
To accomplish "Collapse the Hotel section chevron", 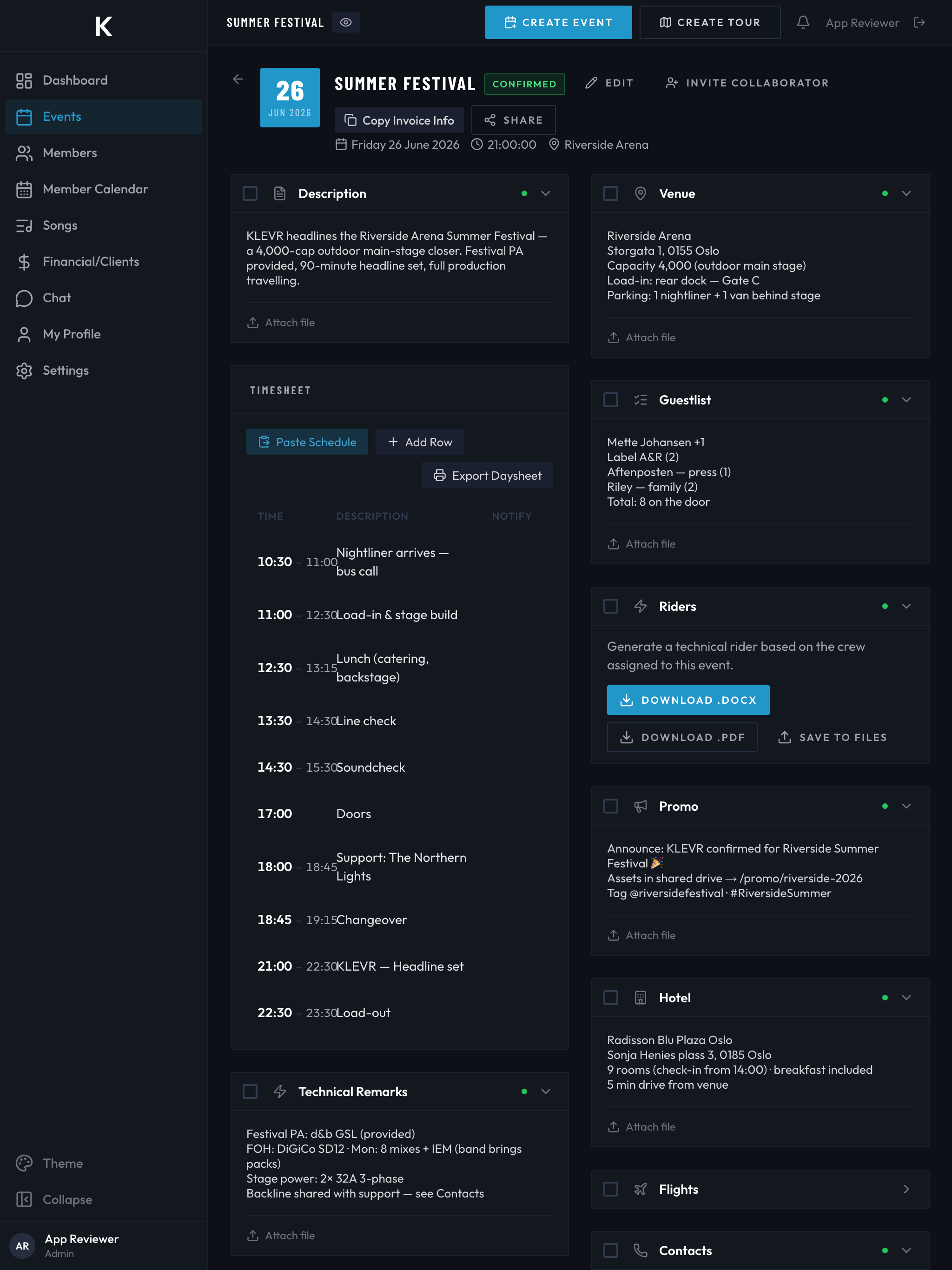I will [906, 998].
